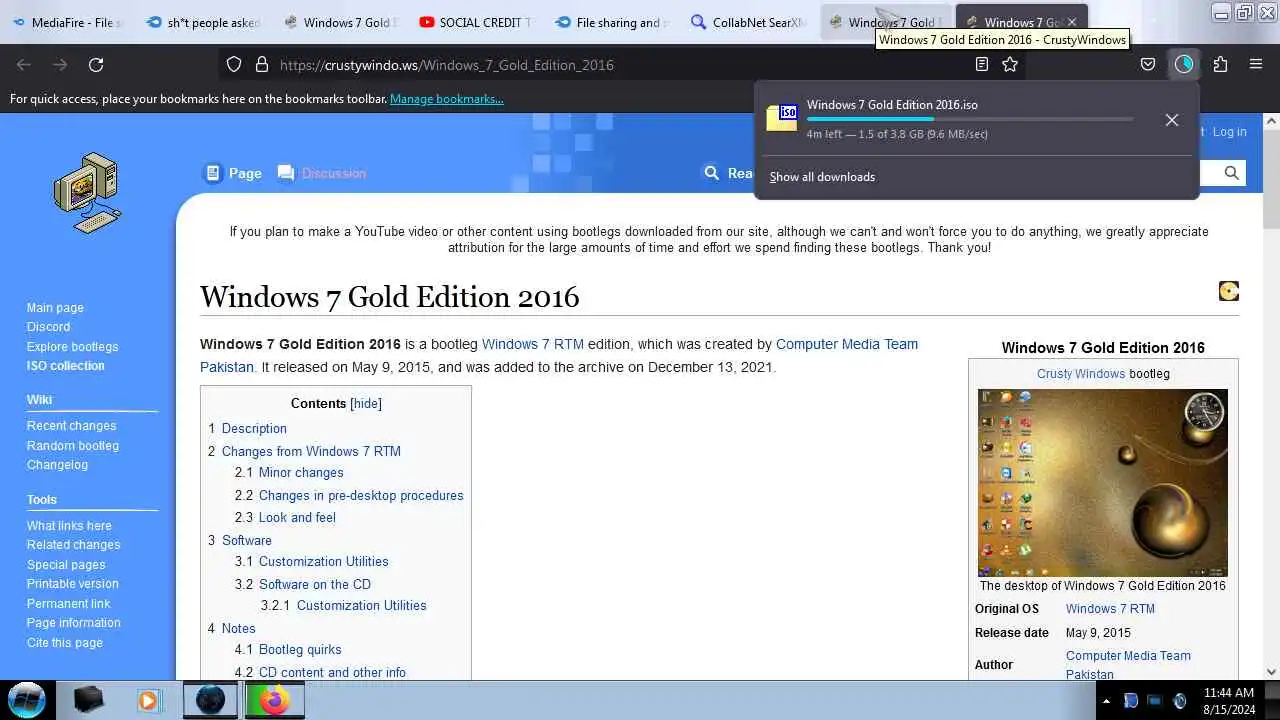Select the wiki Page tab

[234, 173]
